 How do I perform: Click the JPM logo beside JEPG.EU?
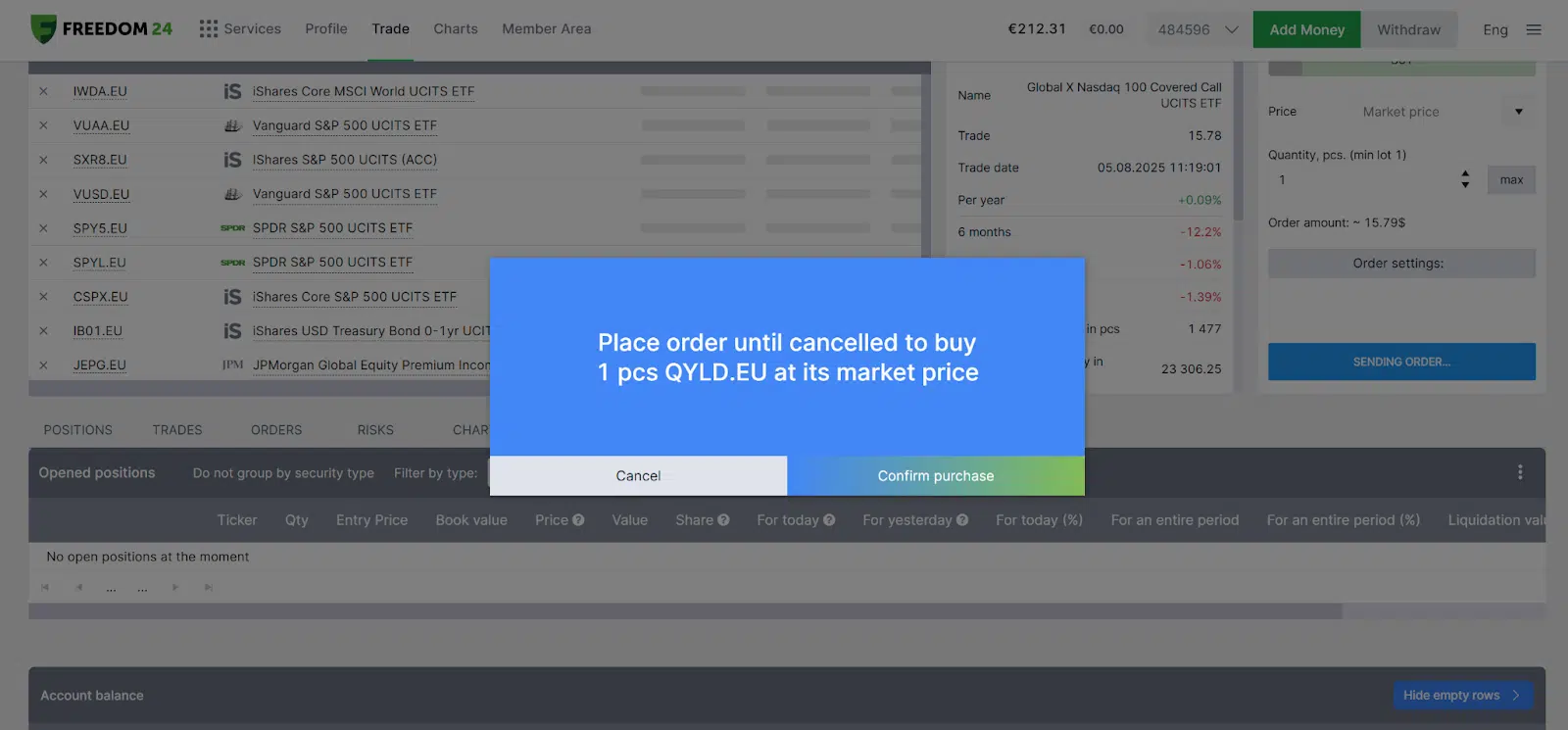232,365
